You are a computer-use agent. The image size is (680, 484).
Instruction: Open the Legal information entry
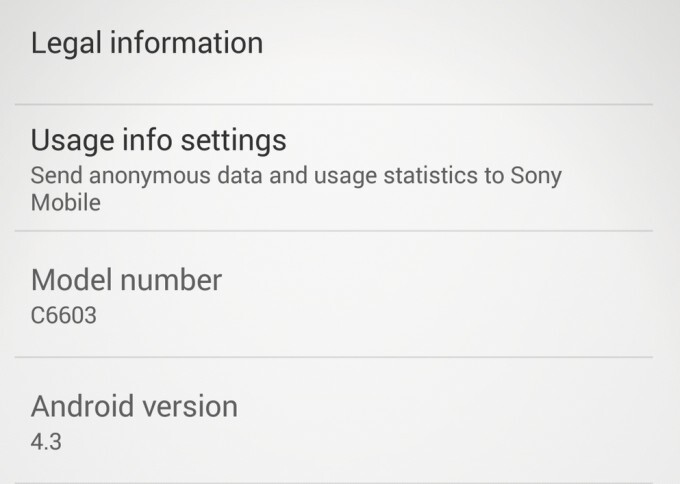point(147,44)
